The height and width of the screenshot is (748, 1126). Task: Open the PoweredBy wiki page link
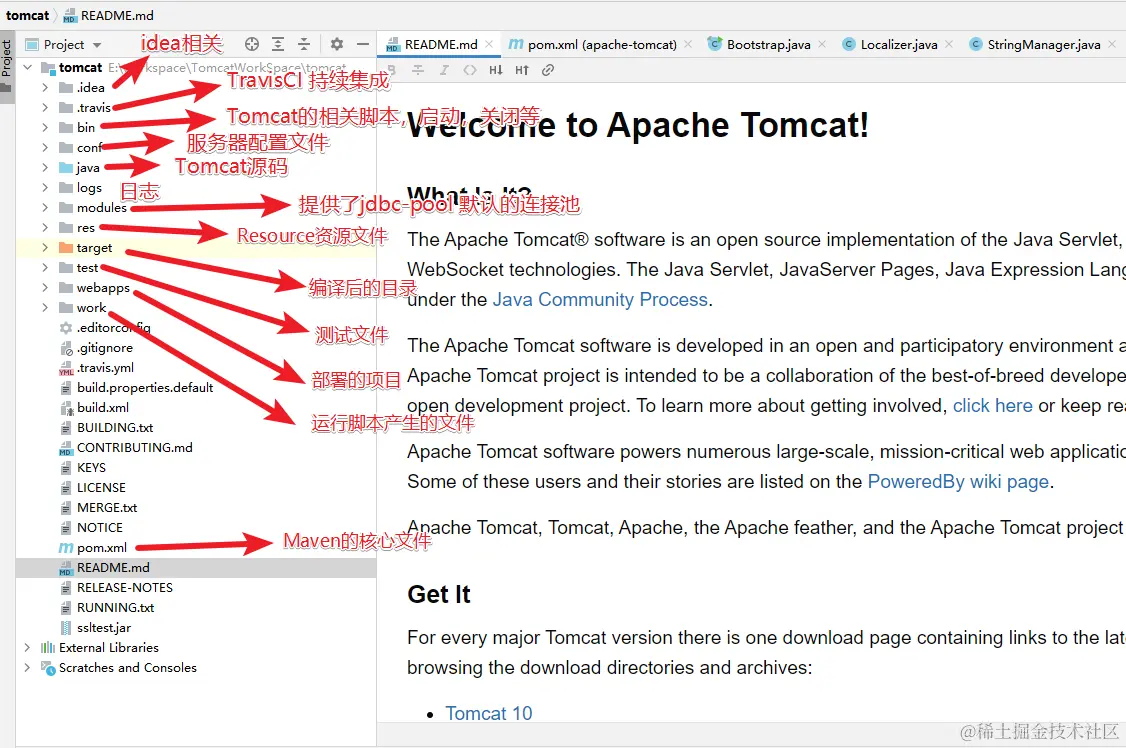958,482
